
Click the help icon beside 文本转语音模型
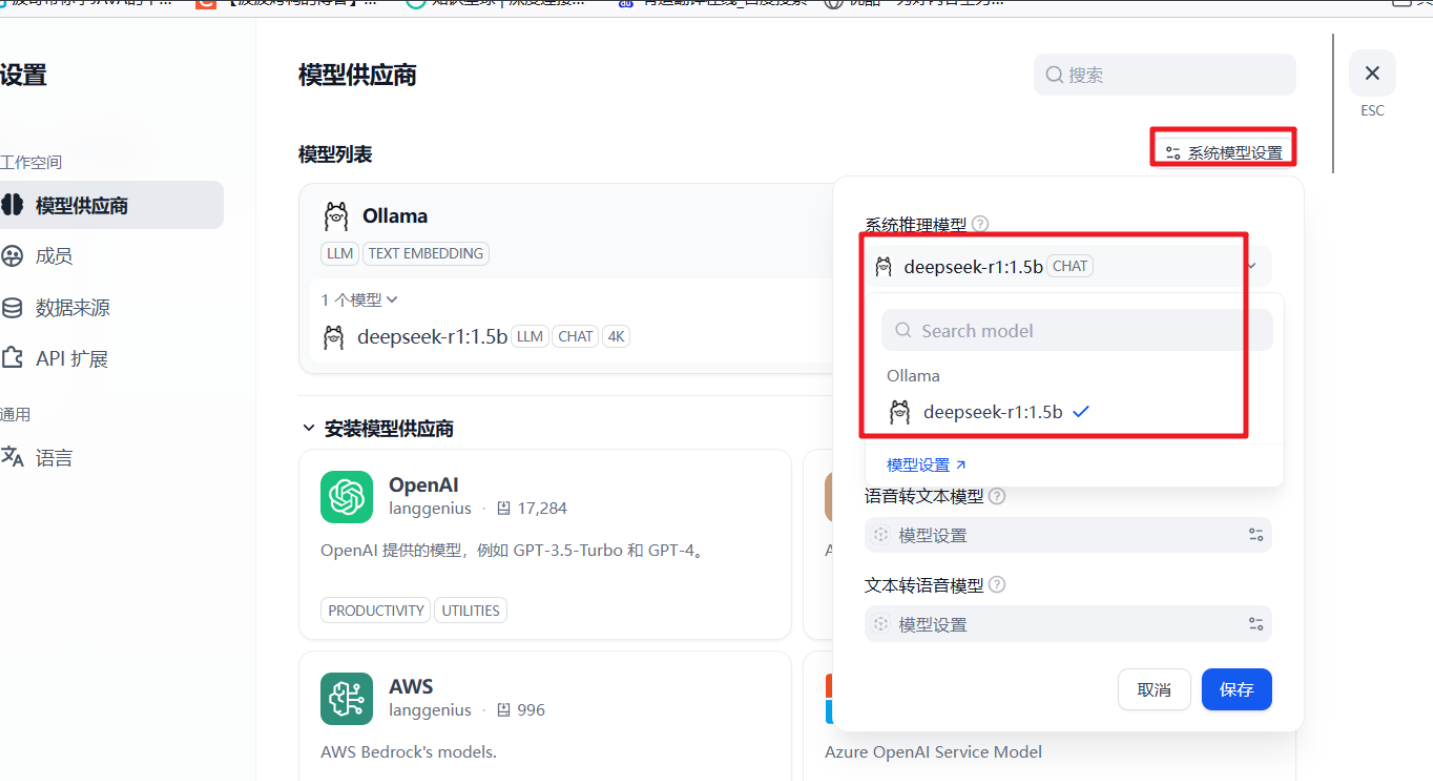coord(997,585)
